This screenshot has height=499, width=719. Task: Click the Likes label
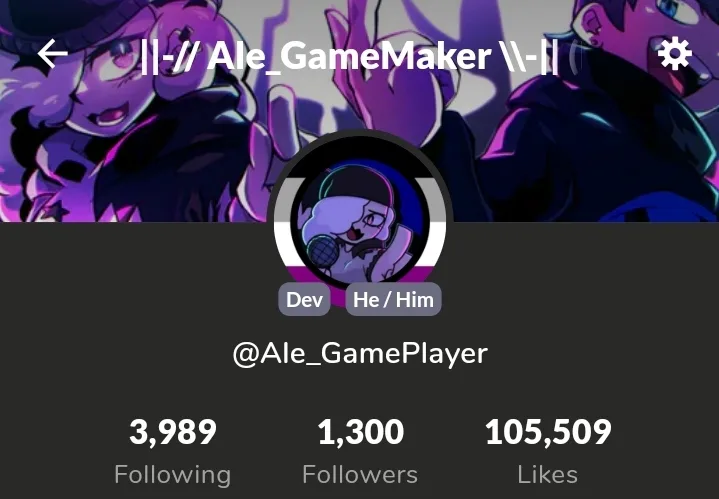tap(548, 475)
